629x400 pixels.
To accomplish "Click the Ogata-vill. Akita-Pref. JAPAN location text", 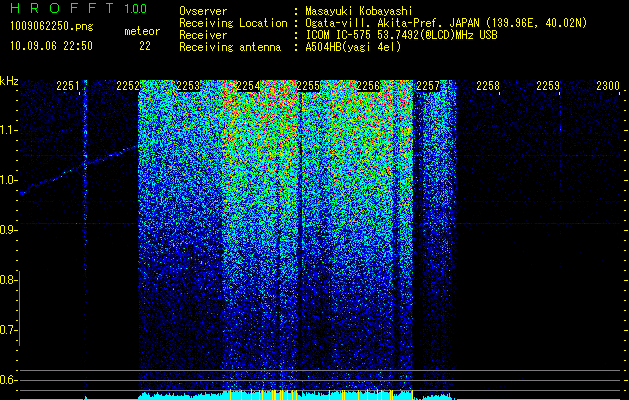I will (446, 23).
